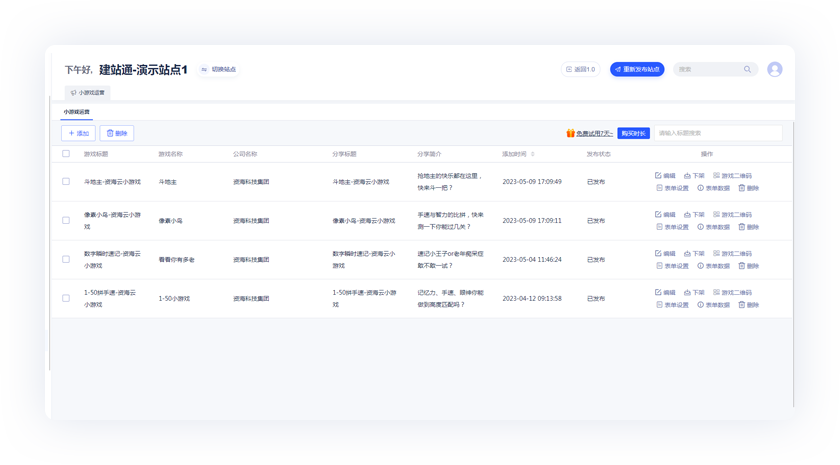The width and height of the screenshot is (840, 465).
Task: Click 编辑 icon for 斗地主 row
Action: click(658, 176)
